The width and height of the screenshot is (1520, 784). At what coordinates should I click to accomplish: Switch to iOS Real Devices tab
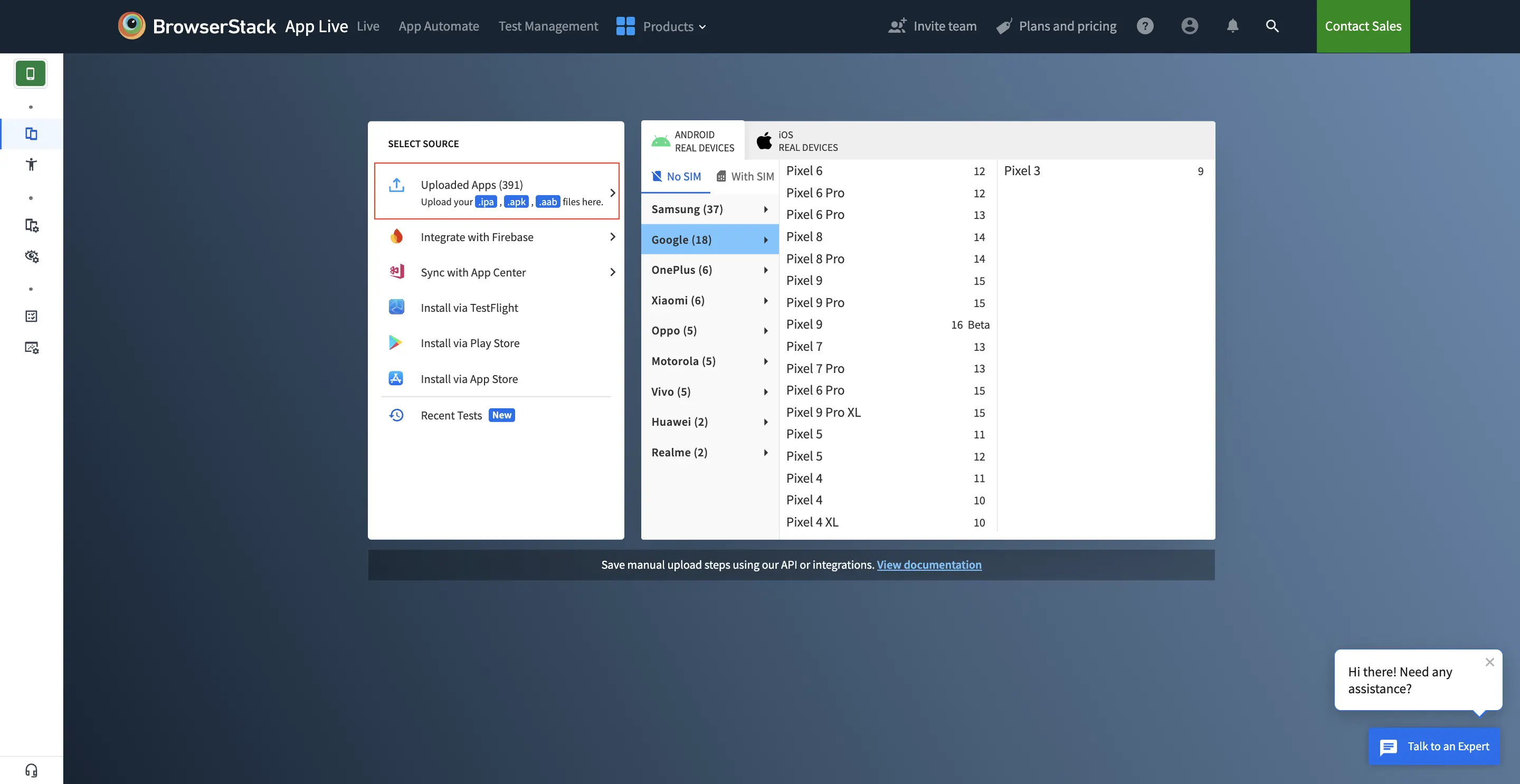(x=797, y=141)
